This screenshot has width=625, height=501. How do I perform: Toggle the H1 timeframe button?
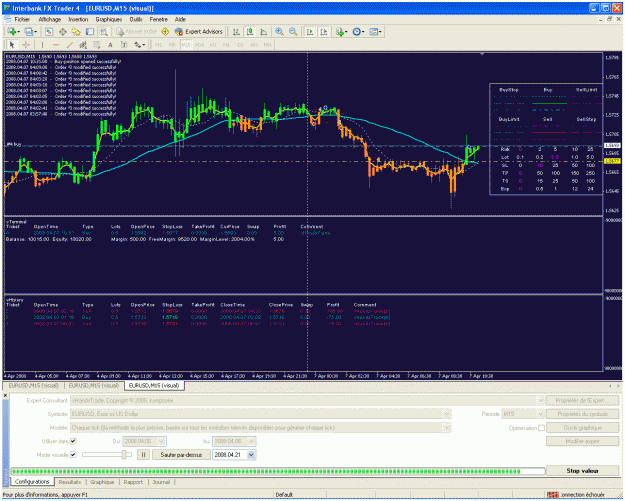(x=213, y=45)
